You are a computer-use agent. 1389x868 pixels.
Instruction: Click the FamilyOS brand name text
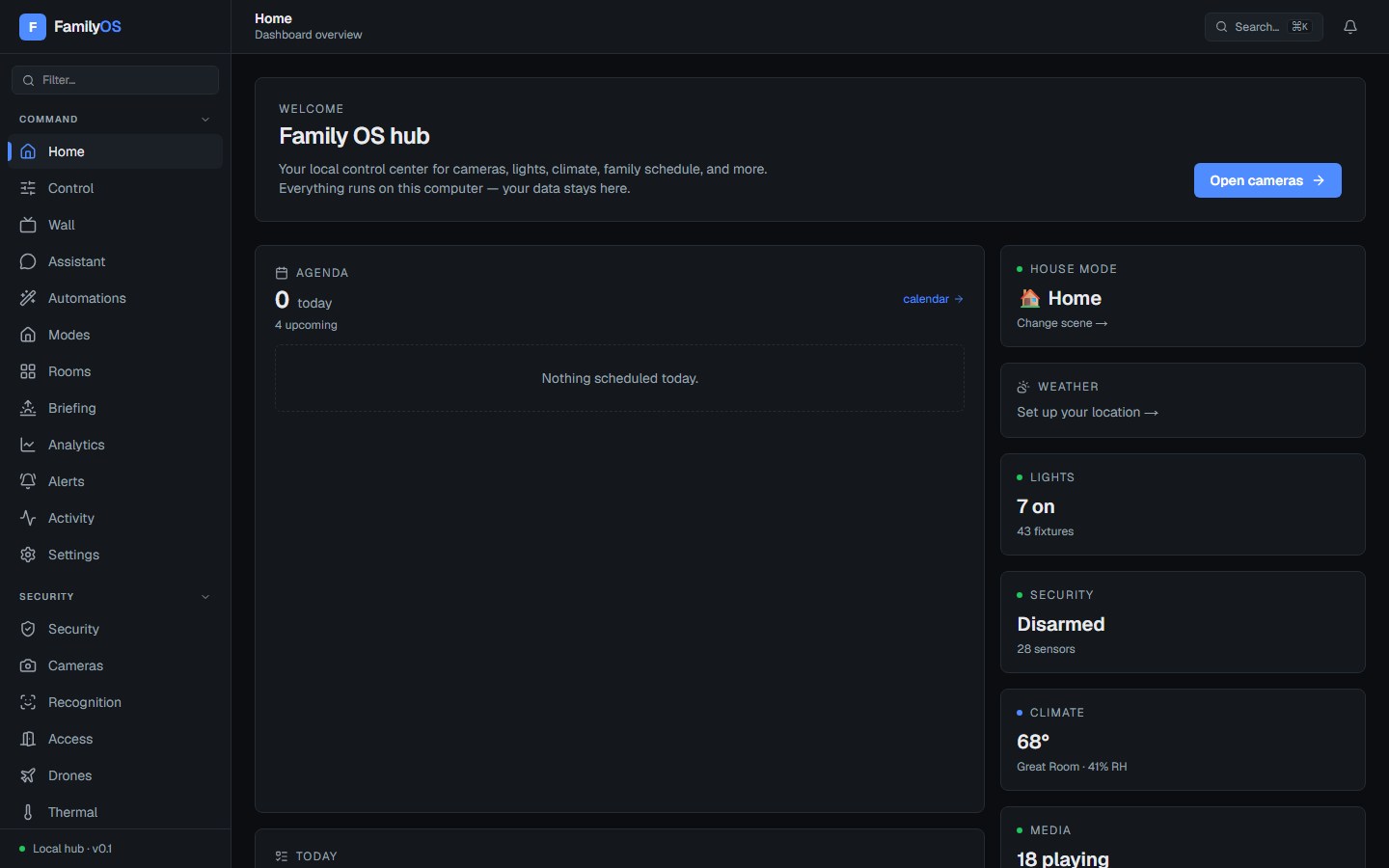[x=88, y=27]
